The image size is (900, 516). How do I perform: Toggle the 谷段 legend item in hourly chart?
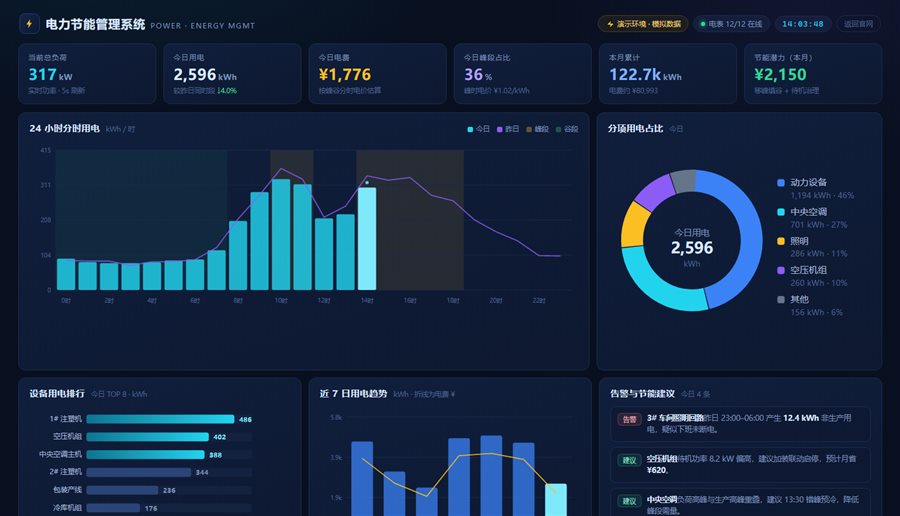click(x=567, y=129)
